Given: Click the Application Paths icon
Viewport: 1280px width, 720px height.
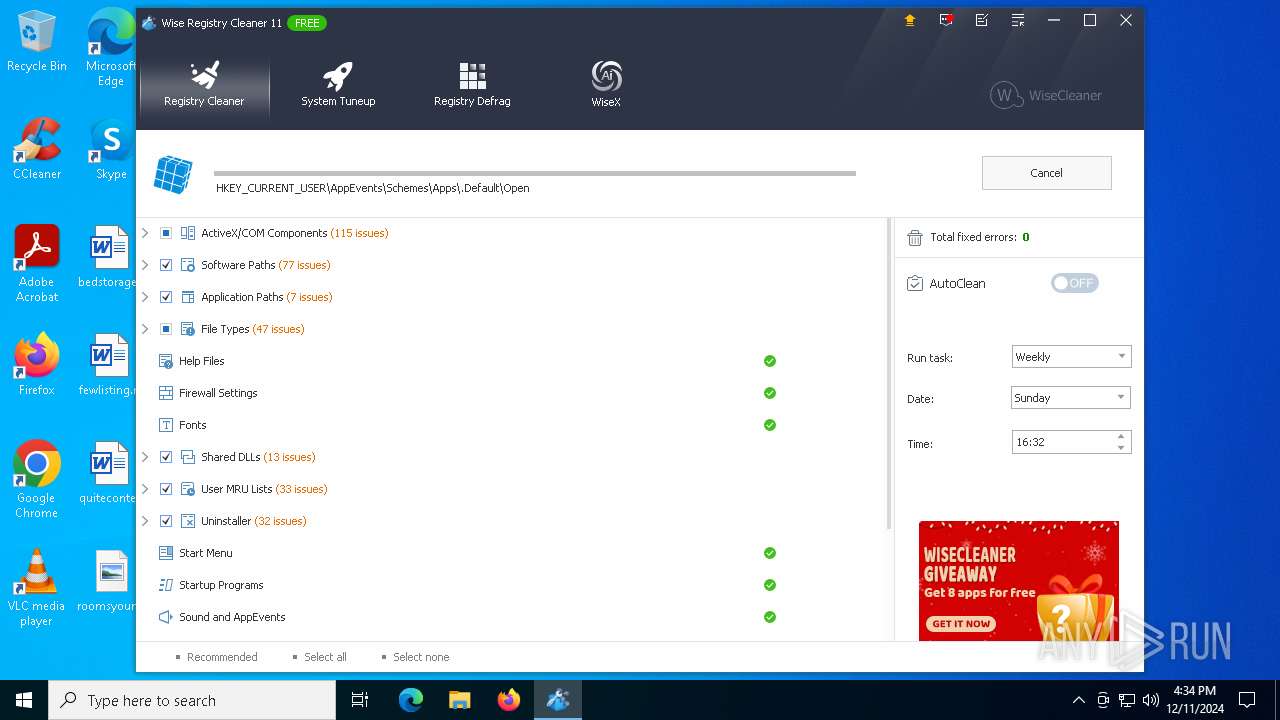Looking at the screenshot, I should coord(188,297).
